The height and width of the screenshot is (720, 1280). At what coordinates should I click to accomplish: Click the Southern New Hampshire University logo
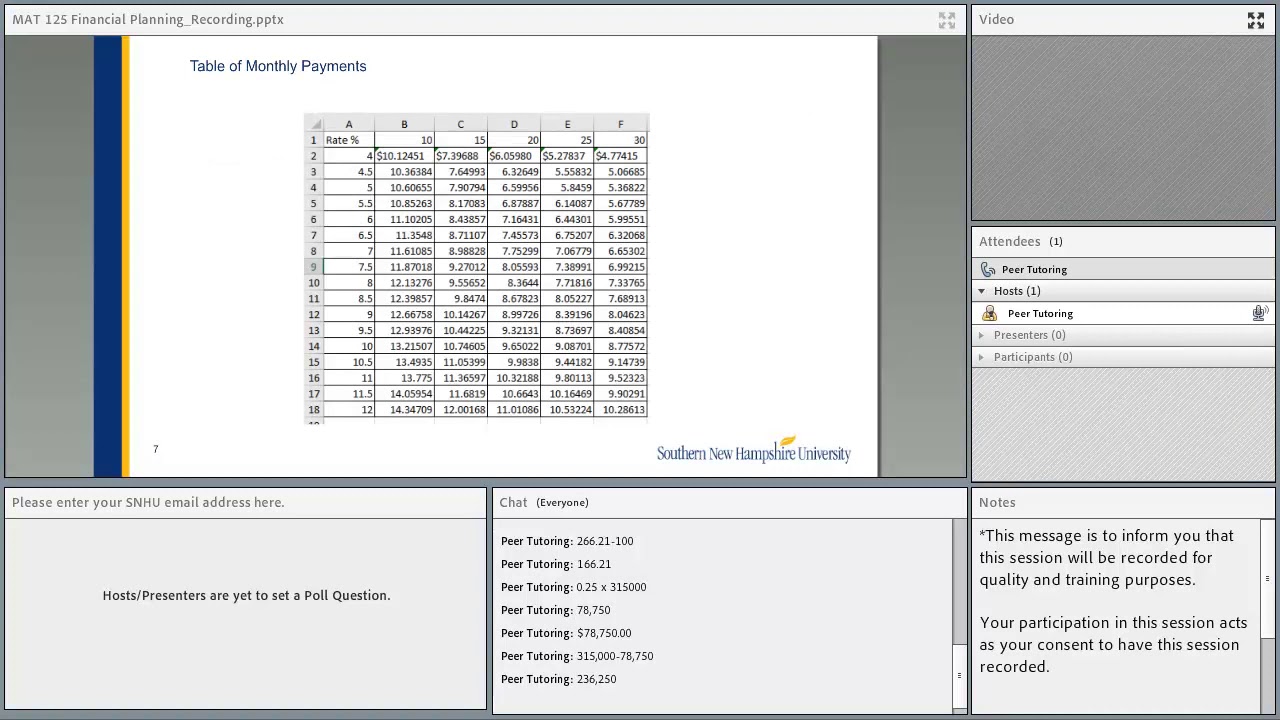tap(754, 451)
